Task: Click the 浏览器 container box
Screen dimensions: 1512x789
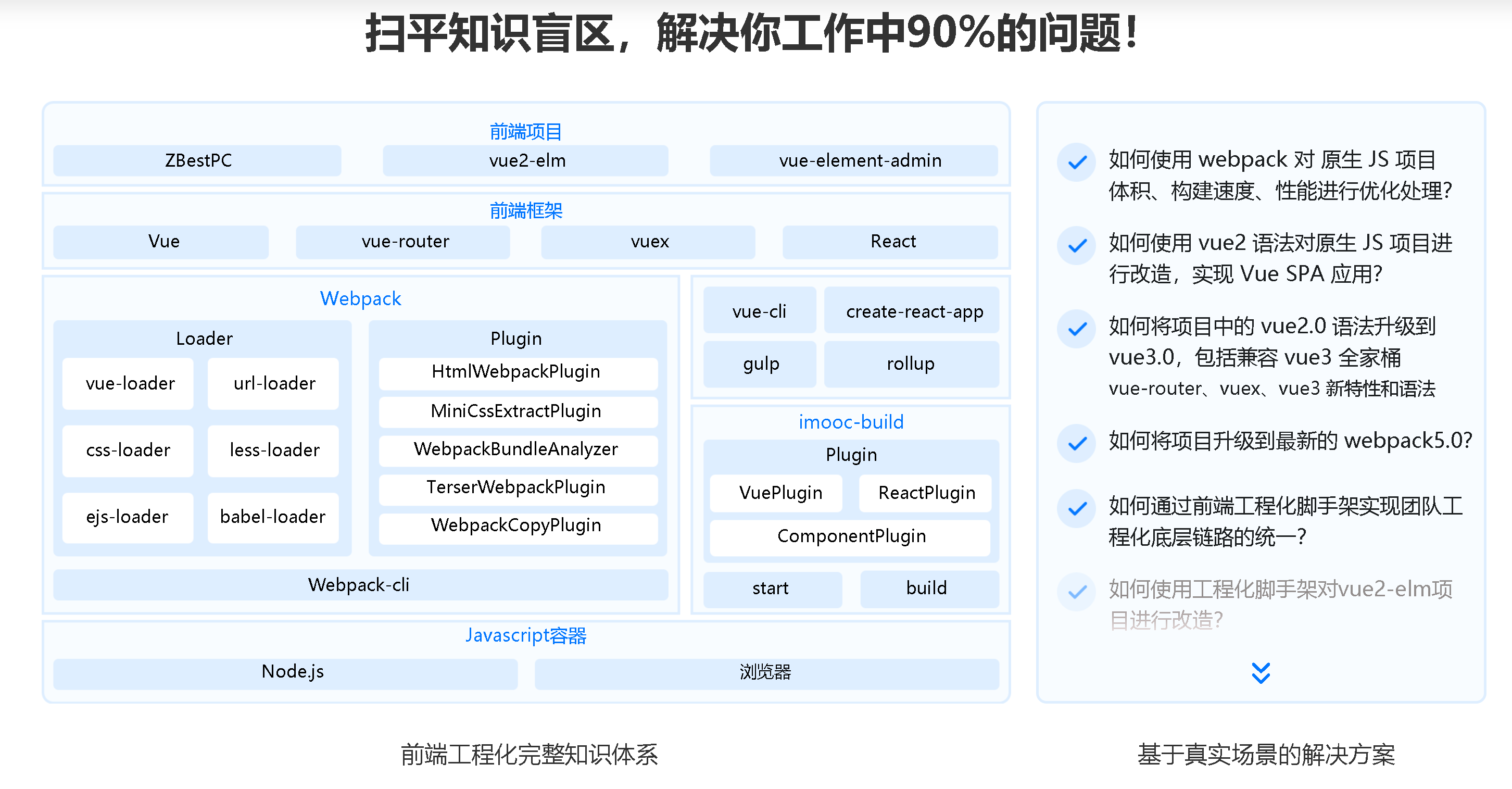Action: (x=766, y=673)
